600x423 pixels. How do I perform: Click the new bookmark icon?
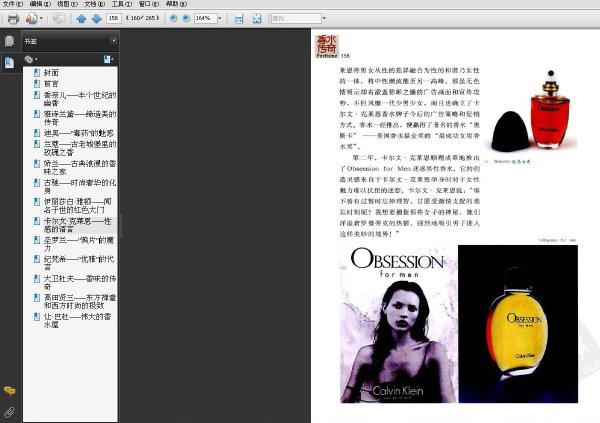pyautogui.click(x=108, y=59)
